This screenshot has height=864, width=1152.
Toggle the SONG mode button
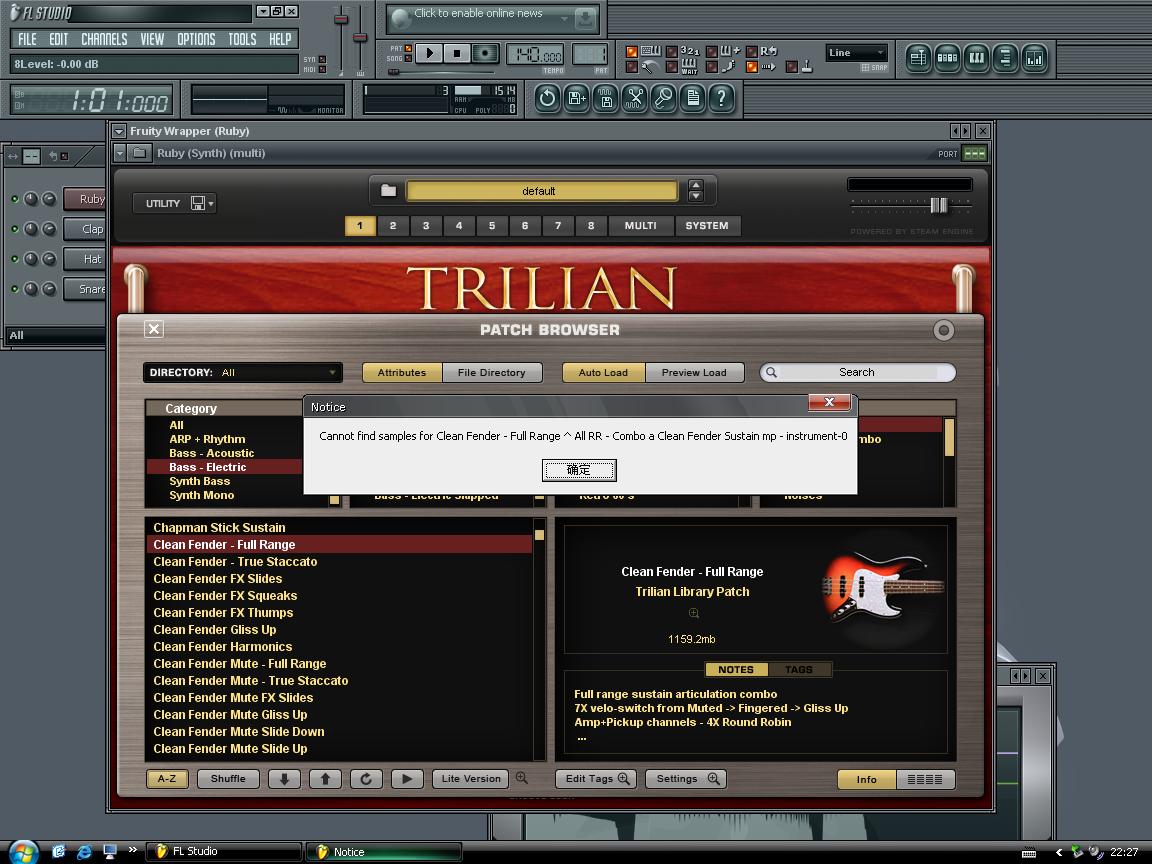point(408,59)
